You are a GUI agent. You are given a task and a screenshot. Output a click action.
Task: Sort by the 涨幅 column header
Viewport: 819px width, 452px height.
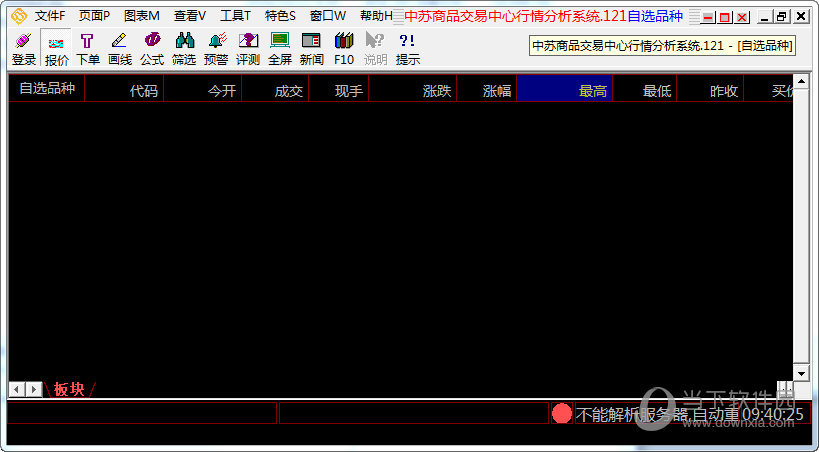tap(487, 88)
